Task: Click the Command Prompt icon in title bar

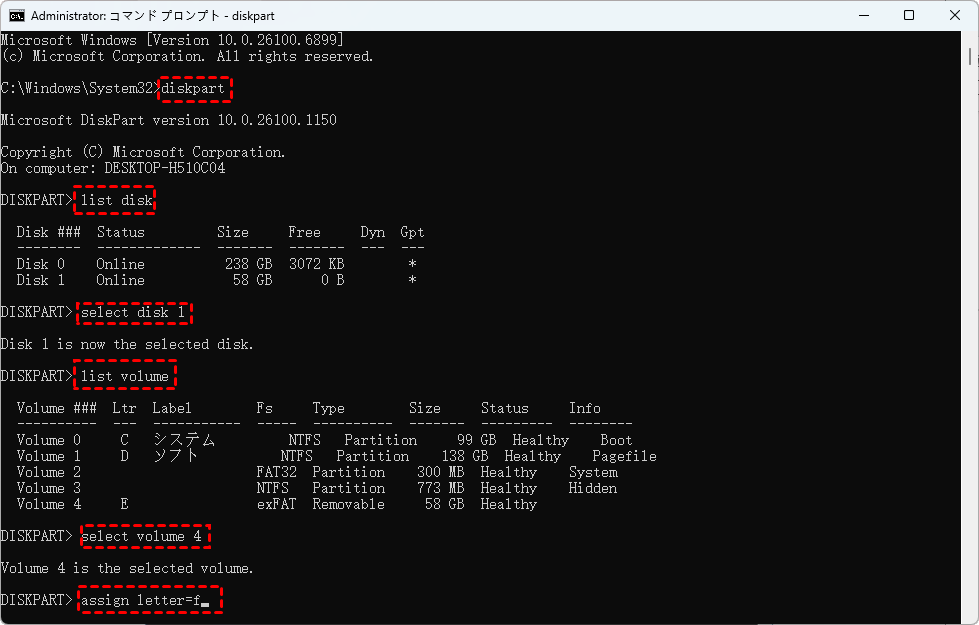Action: 17,16
